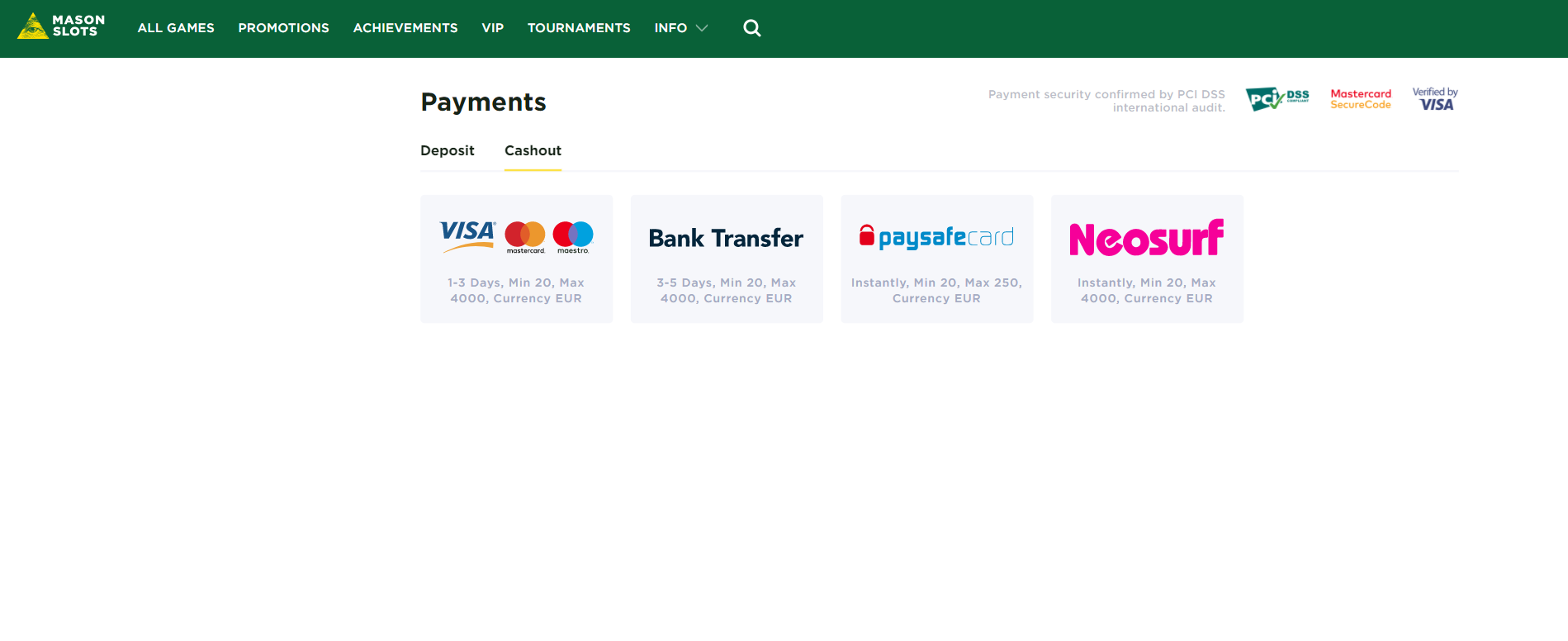Select the Cashout tab
This screenshot has height=641, width=1568.
coord(533,150)
